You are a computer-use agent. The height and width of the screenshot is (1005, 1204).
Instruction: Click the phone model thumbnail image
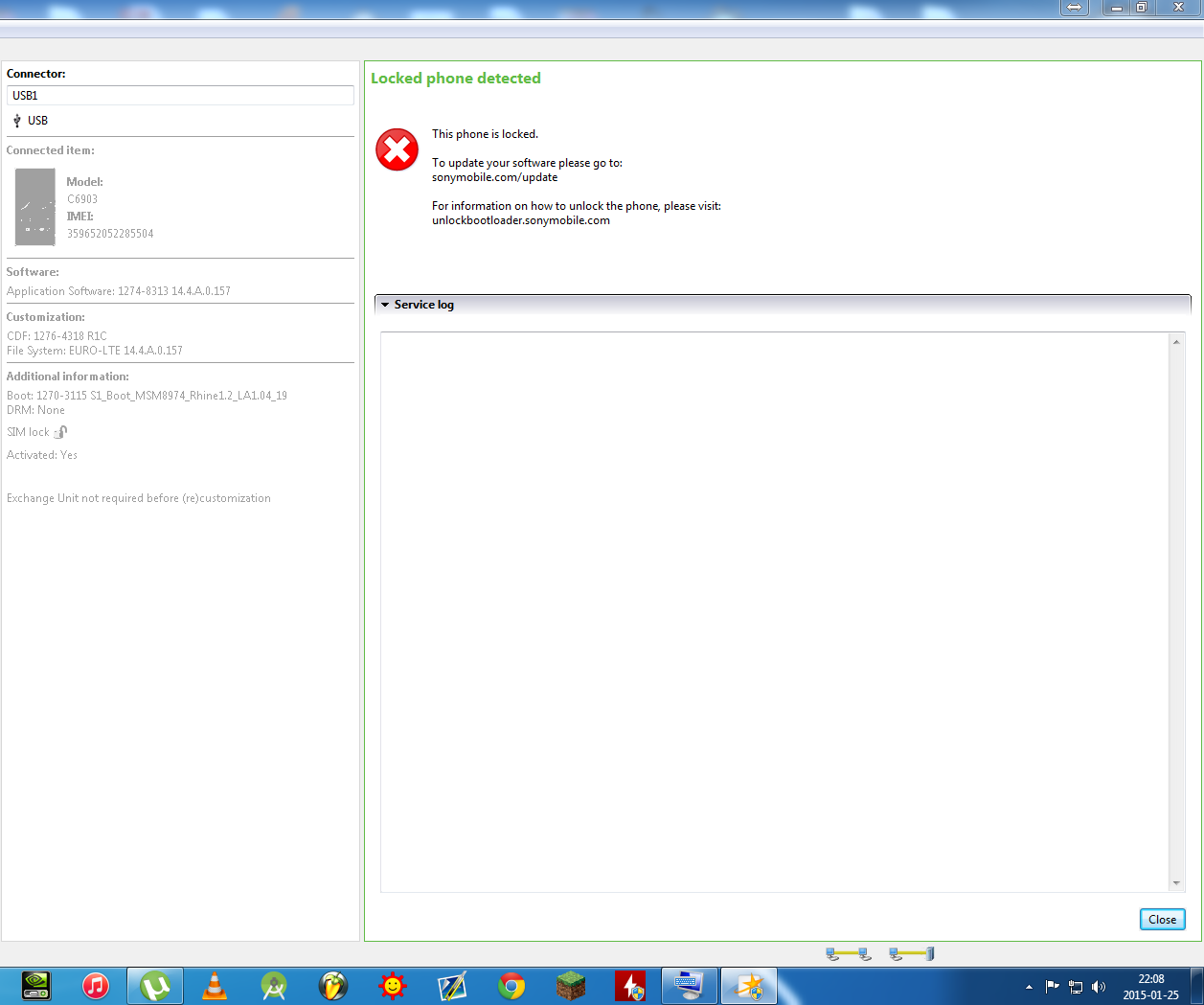click(x=35, y=207)
